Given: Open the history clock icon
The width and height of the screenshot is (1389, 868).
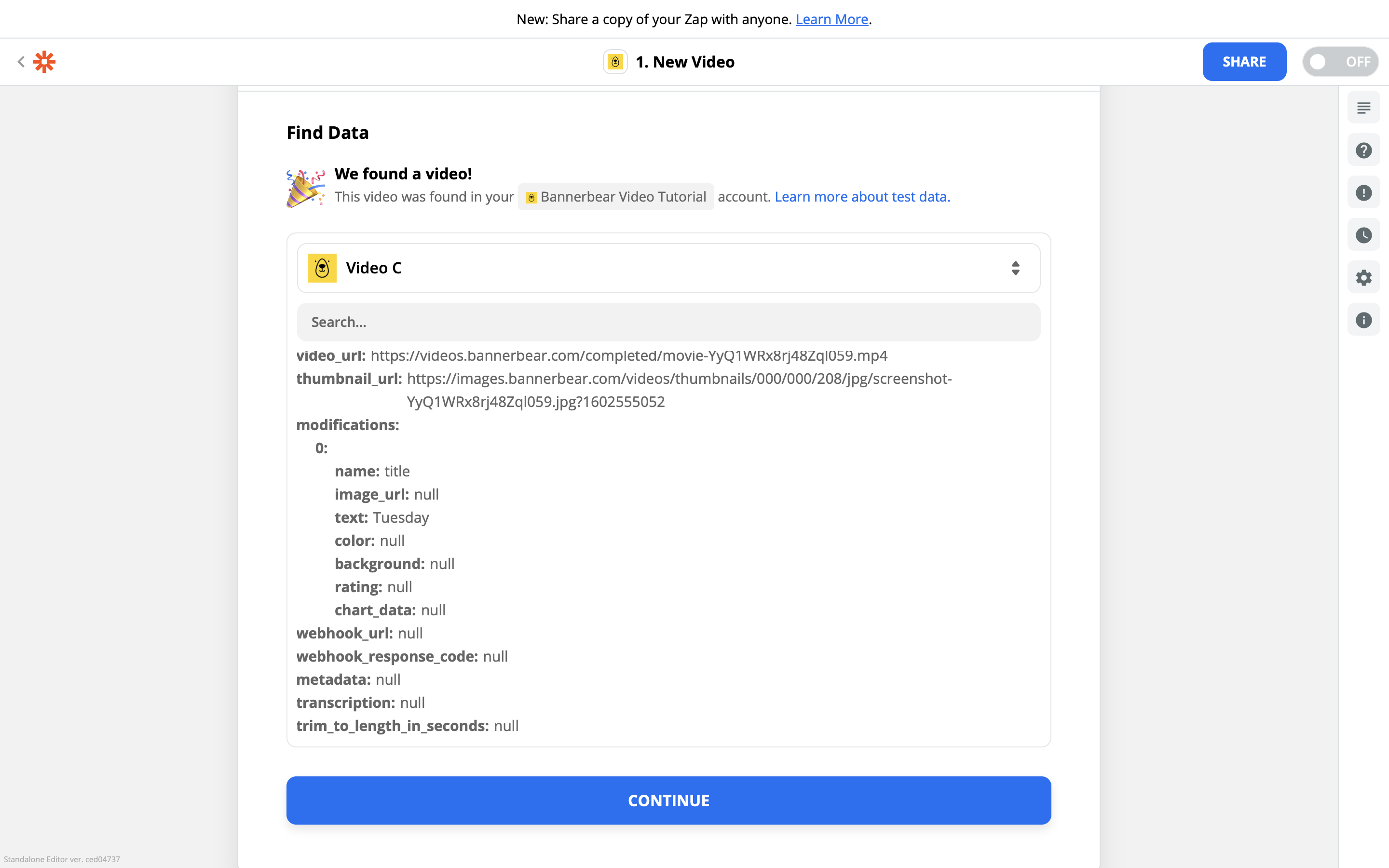Looking at the screenshot, I should (x=1363, y=235).
